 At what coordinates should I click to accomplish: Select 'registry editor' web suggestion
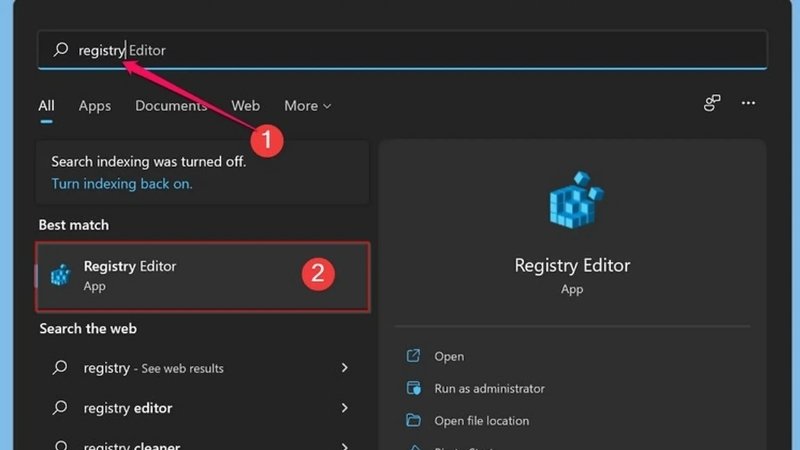(203, 408)
